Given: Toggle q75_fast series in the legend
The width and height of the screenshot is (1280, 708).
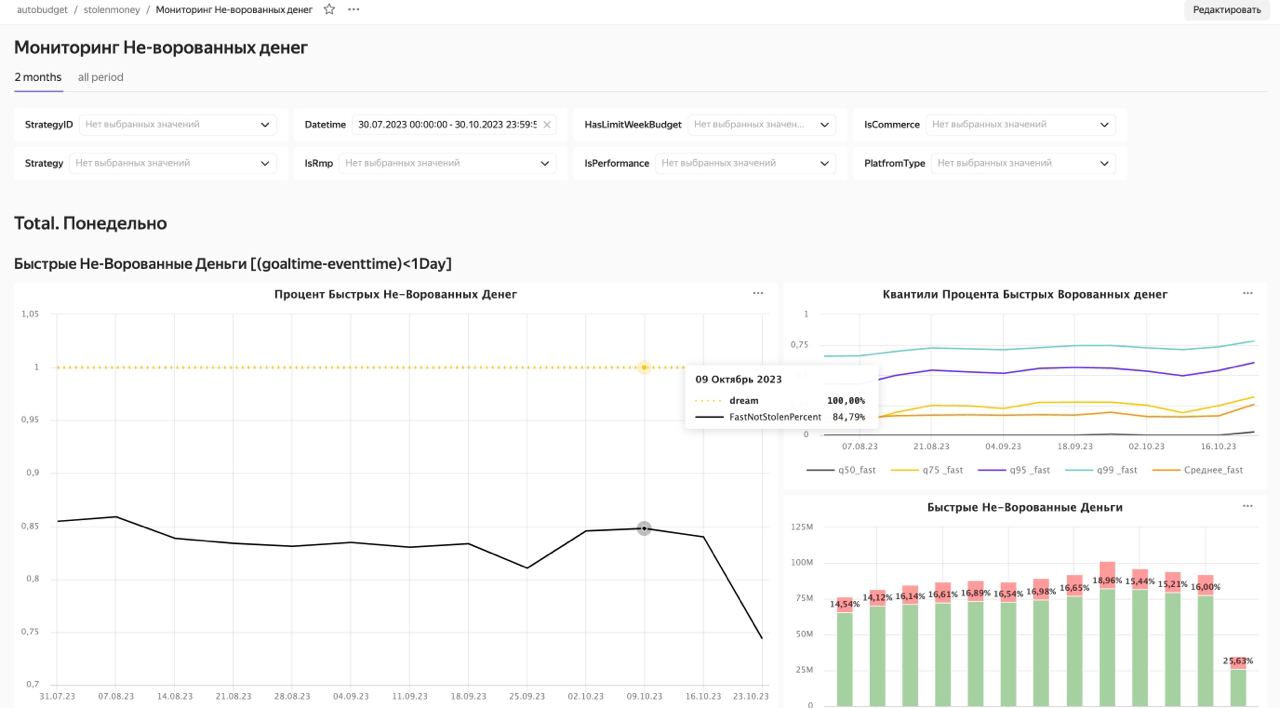Looking at the screenshot, I should [926, 470].
